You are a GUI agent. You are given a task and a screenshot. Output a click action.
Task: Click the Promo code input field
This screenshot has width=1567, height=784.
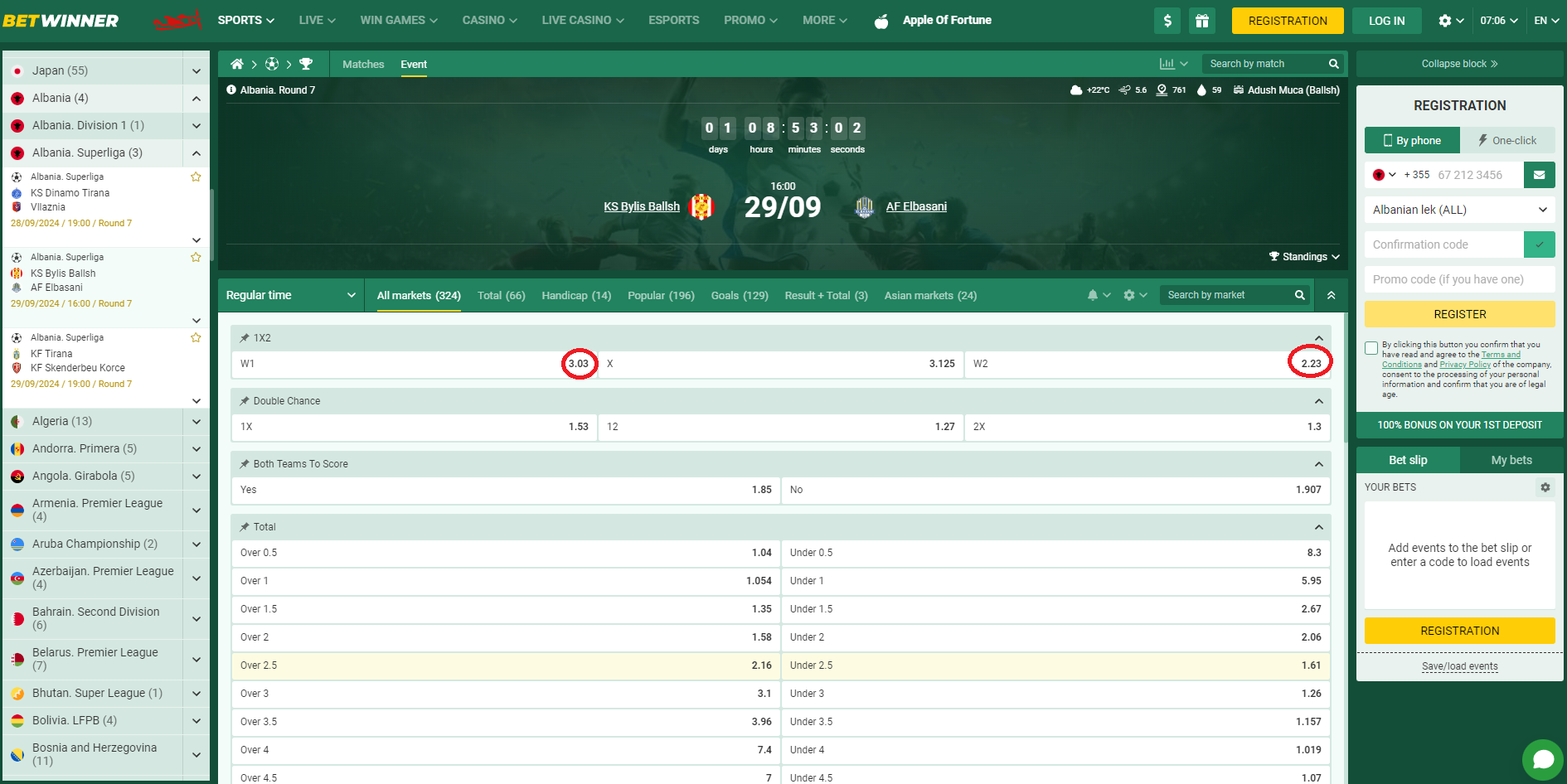(1460, 279)
